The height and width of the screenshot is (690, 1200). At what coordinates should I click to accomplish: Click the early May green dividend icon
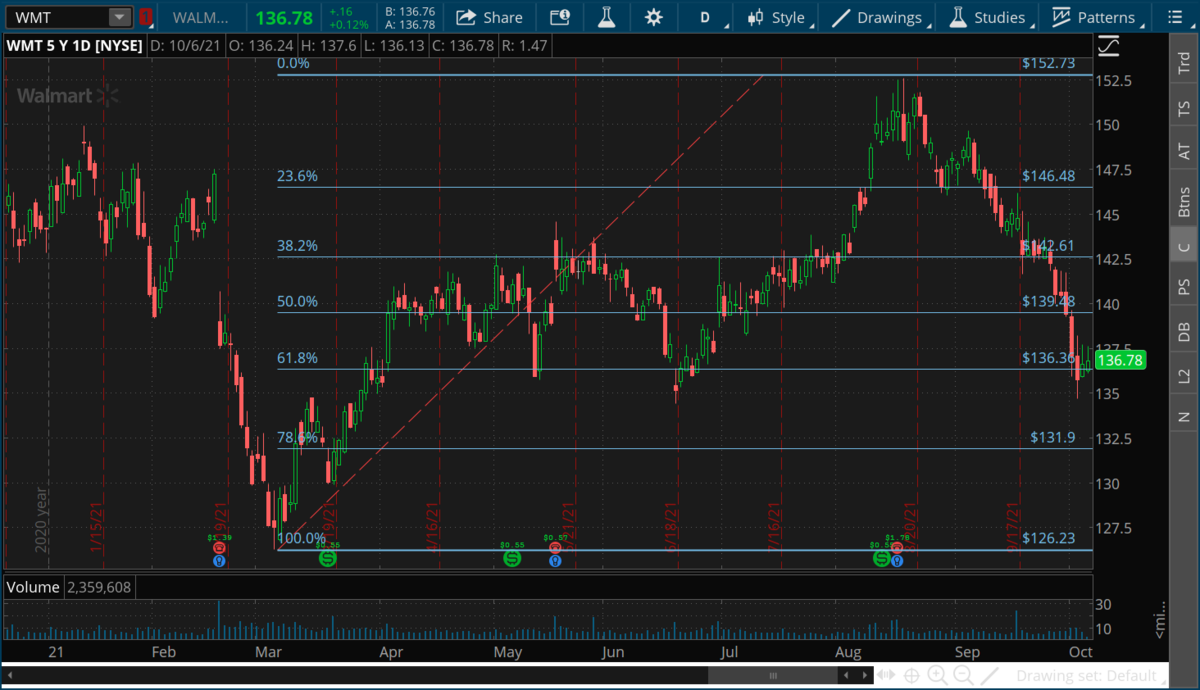point(511,558)
